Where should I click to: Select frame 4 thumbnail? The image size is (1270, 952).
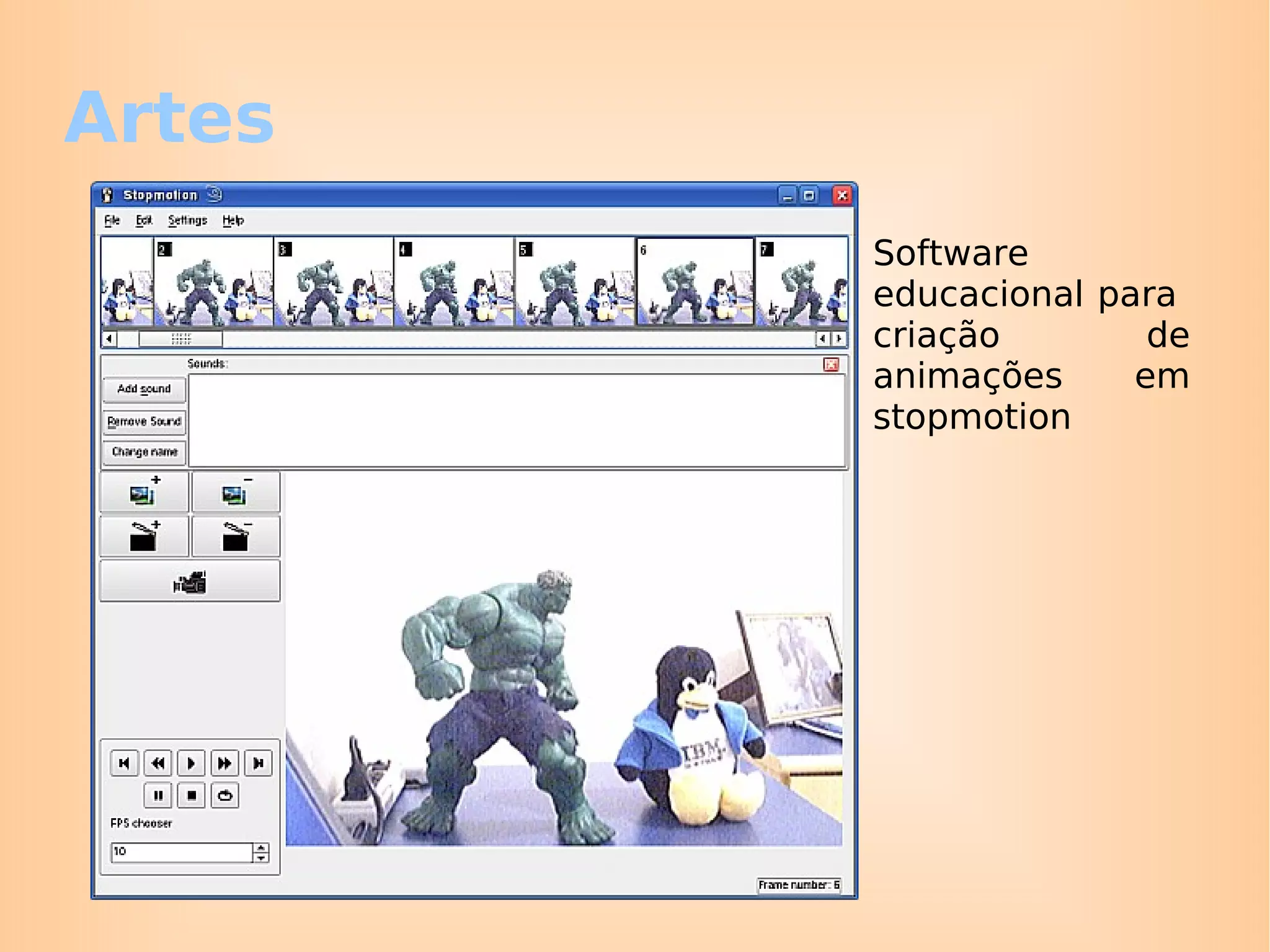pos(454,282)
